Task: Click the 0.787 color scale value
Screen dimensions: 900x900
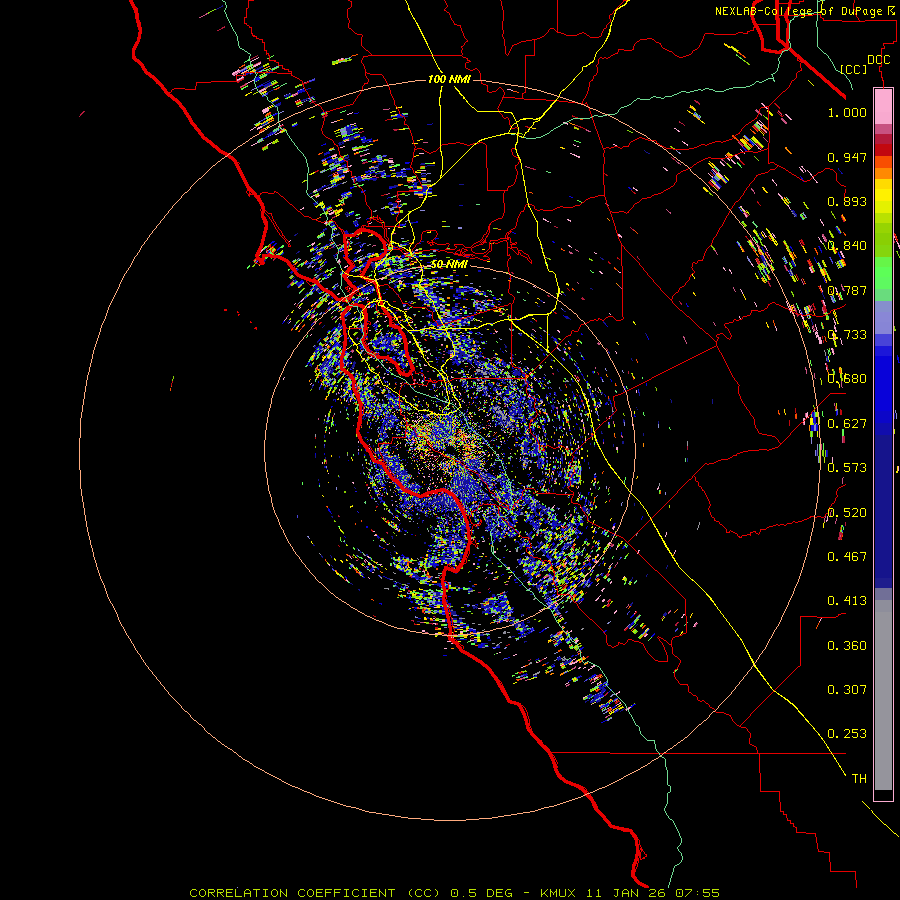Action: 847,290
